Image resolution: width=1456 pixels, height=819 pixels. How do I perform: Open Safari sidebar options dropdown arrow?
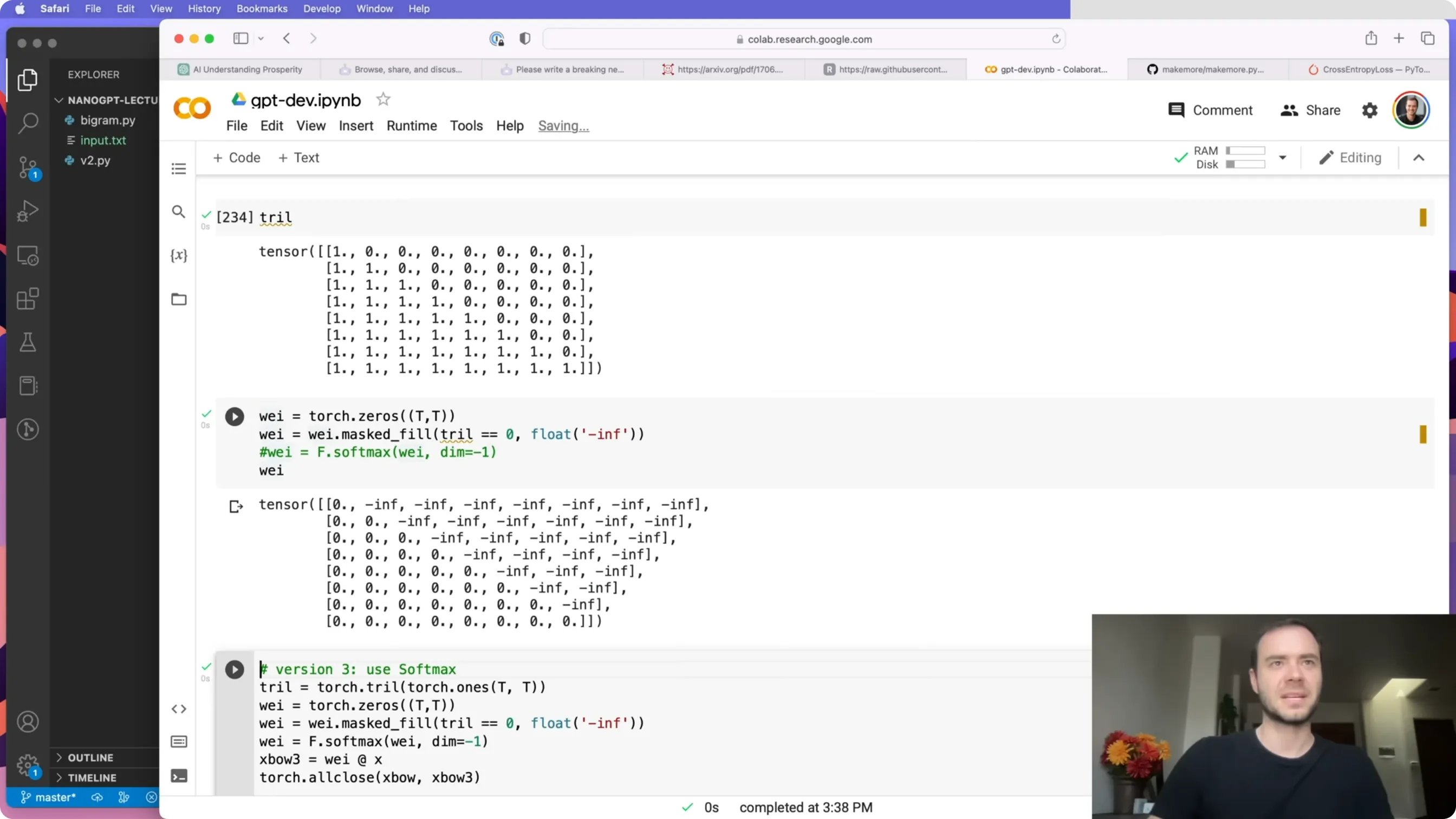[261, 38]
